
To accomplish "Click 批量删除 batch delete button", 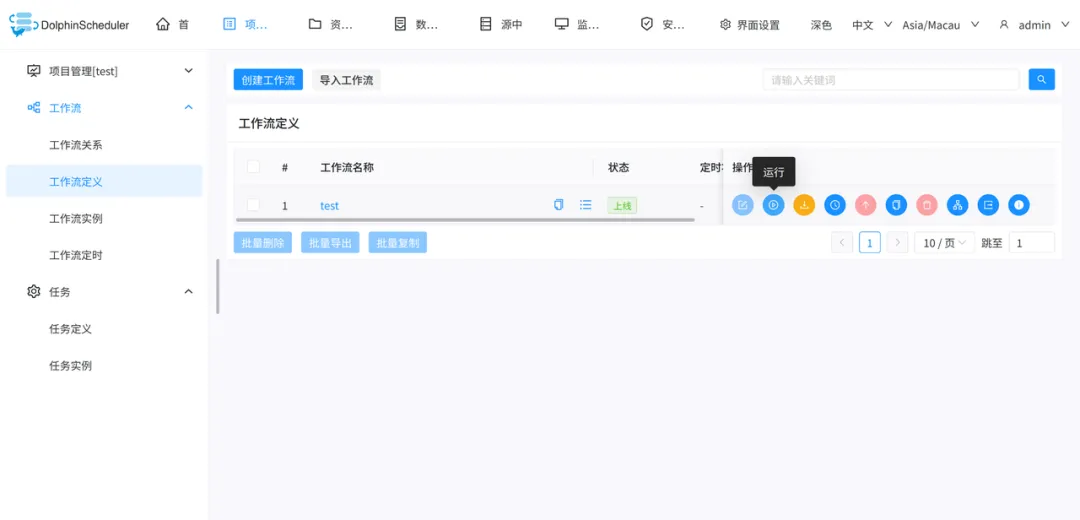I will [263, 242].
